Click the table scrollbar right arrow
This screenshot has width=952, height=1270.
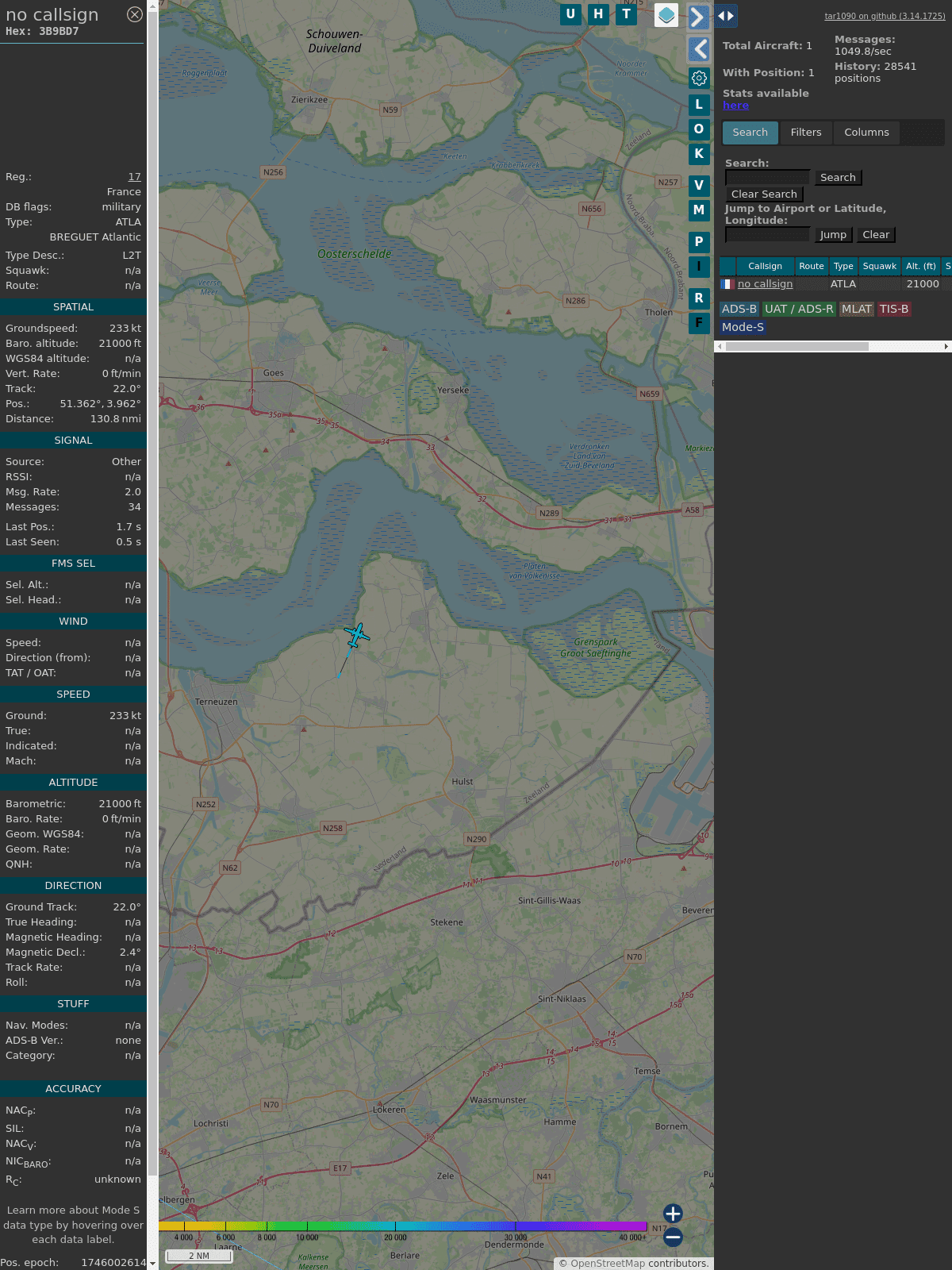[x=946, y=347]
